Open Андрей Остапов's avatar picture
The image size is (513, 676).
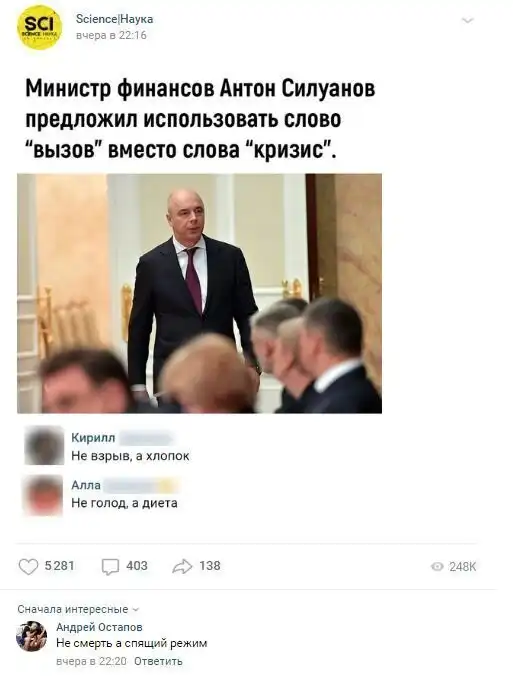pyautogui.click(x=31, y=636)
